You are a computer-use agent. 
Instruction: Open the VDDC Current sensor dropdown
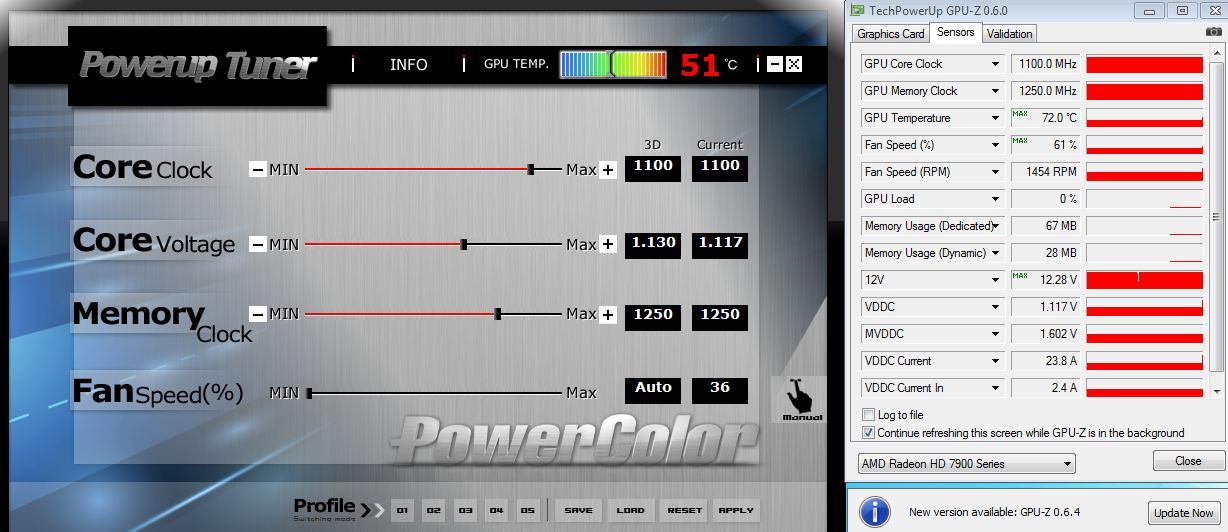(995, 361)
